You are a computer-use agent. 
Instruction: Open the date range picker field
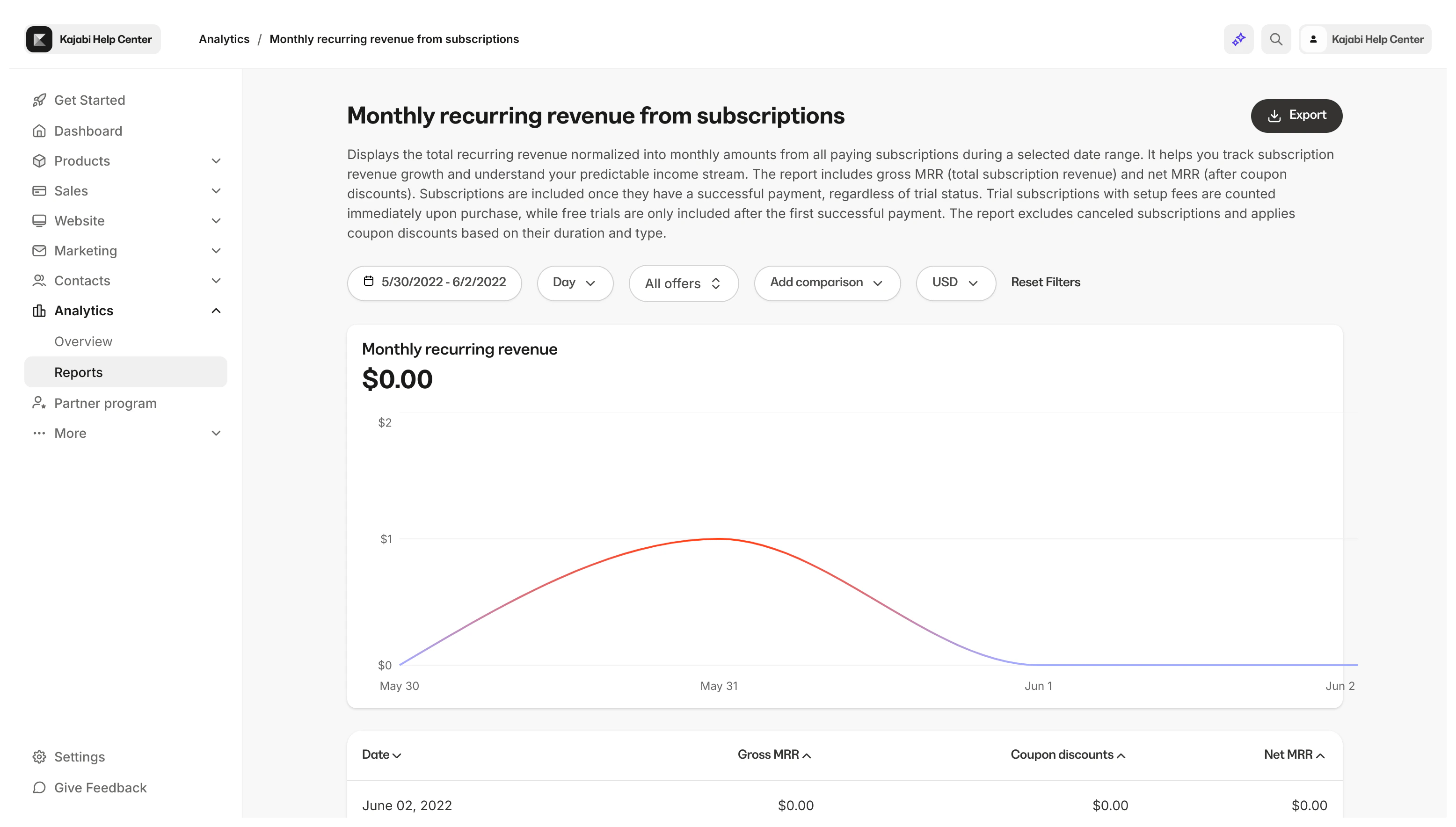coord(435,283)
